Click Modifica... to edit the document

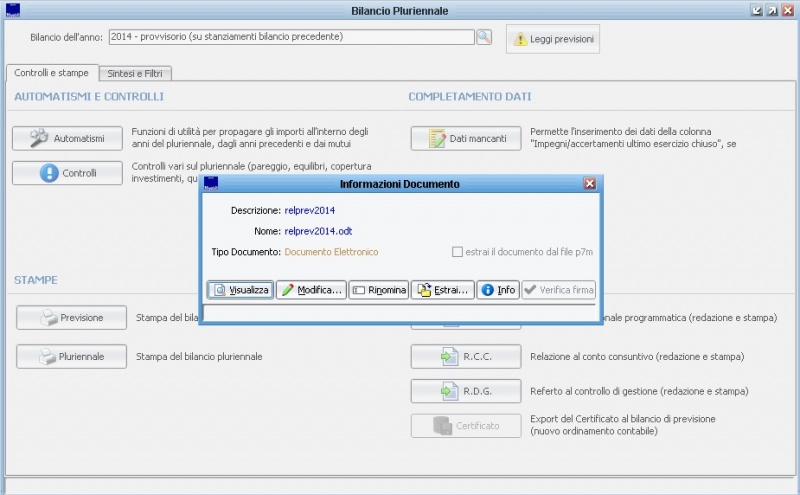(x=311, y=290)
